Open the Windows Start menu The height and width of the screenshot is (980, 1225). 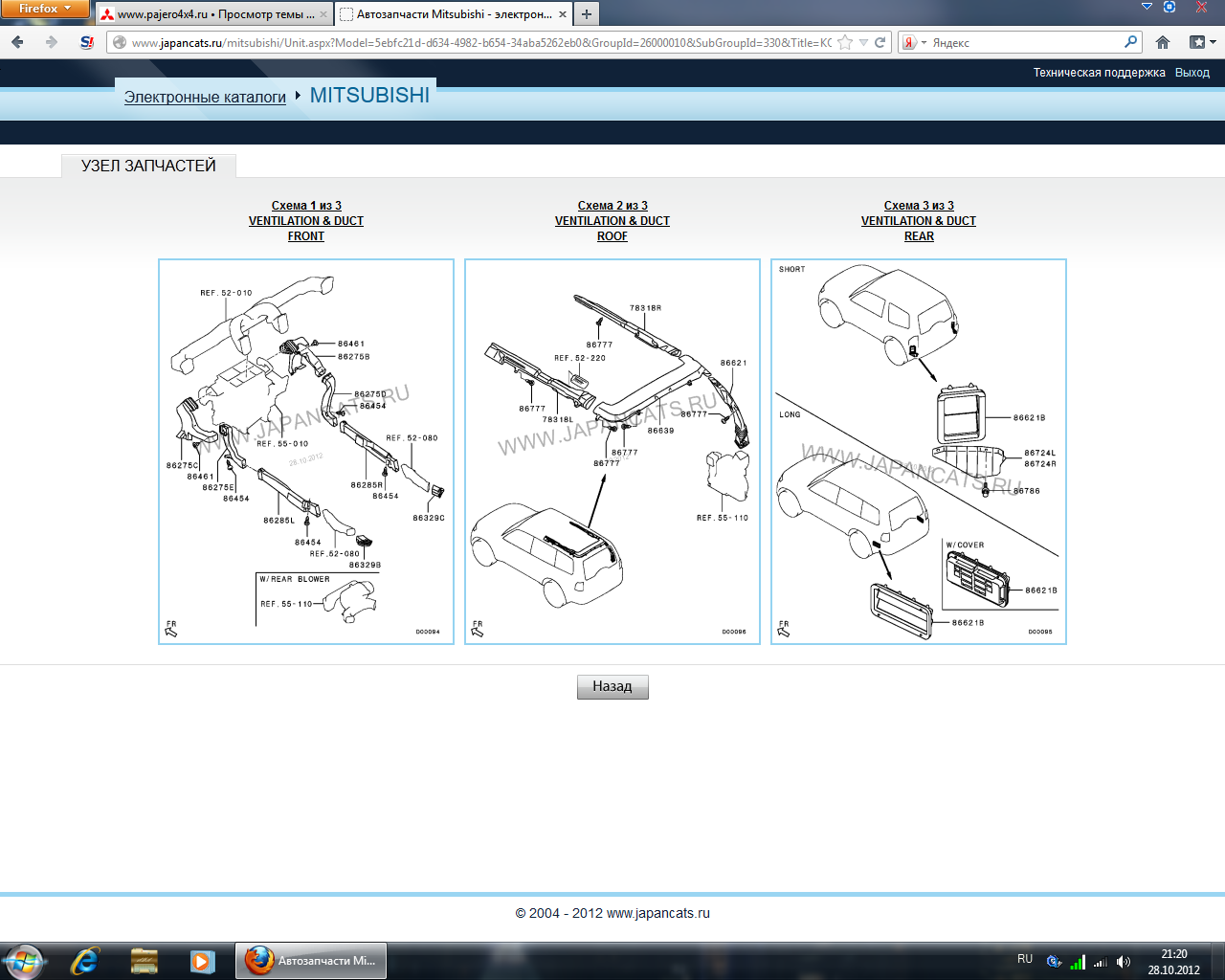click(x=23, y=961)
